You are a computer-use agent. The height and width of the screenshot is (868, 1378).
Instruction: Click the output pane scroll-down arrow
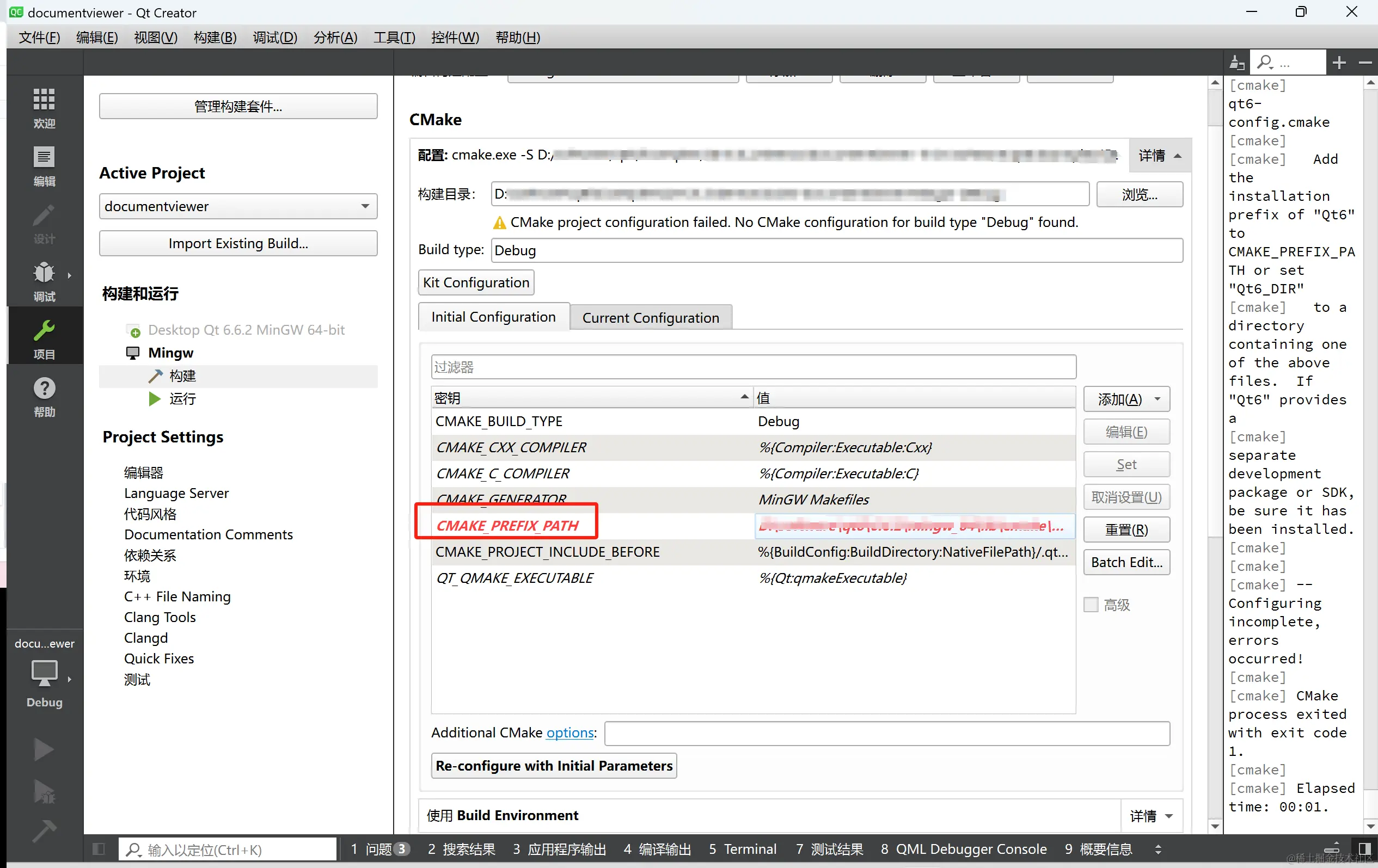click(1370, 826)
